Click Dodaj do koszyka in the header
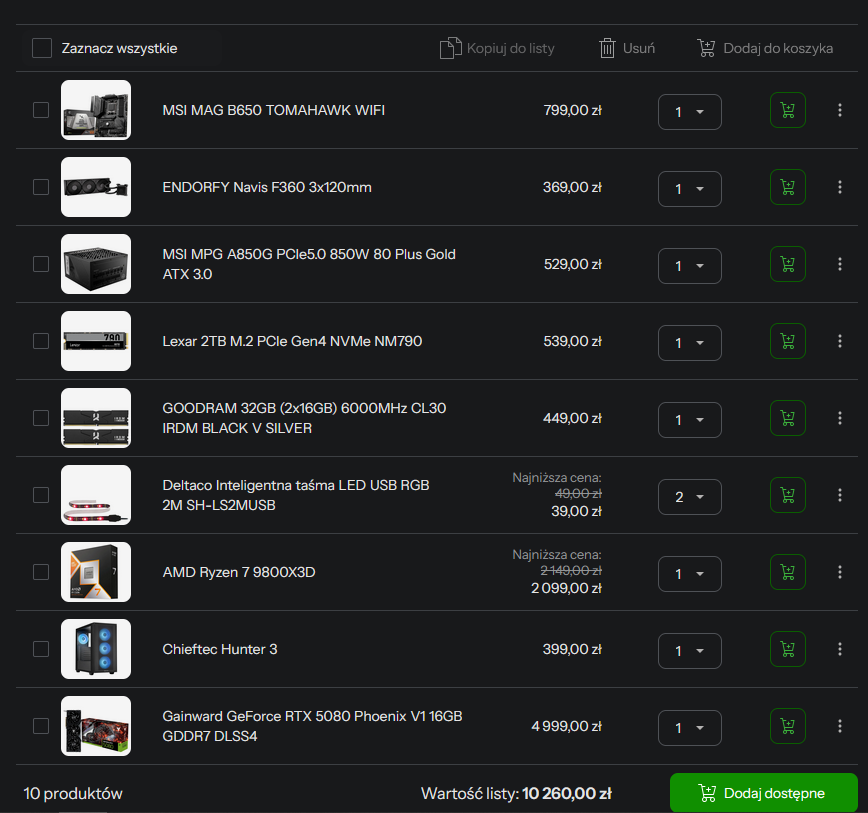This screenshot has width=868, height=813. click(765, 48)
